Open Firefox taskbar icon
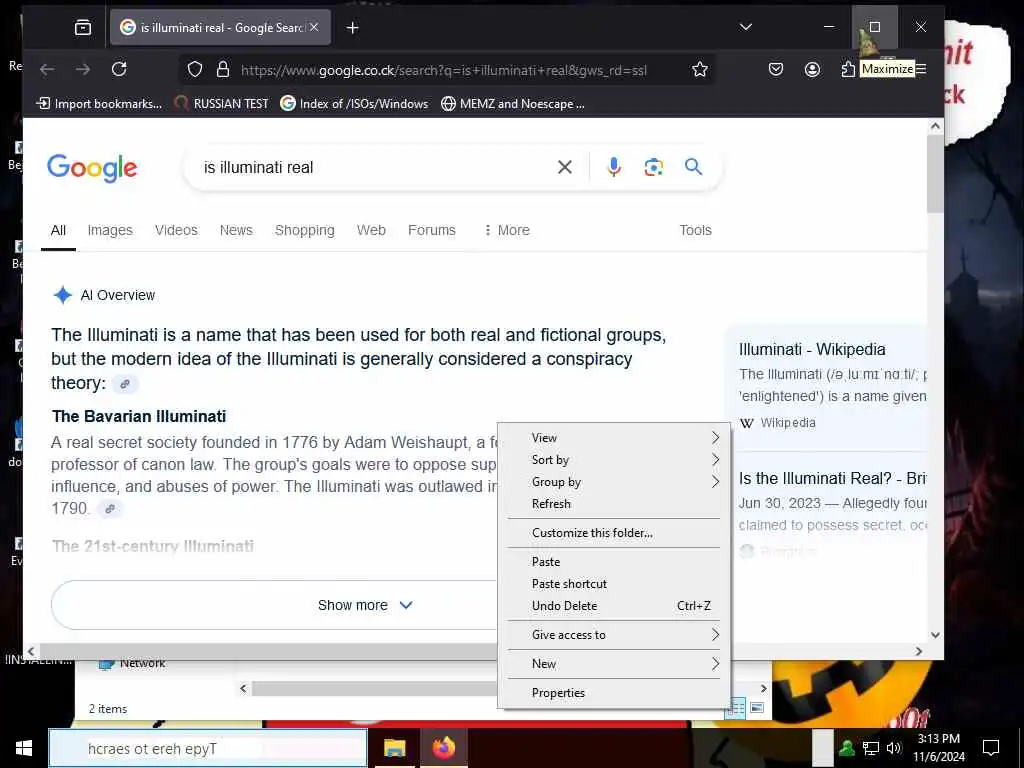1024x768 pixels. click(444, 748)
